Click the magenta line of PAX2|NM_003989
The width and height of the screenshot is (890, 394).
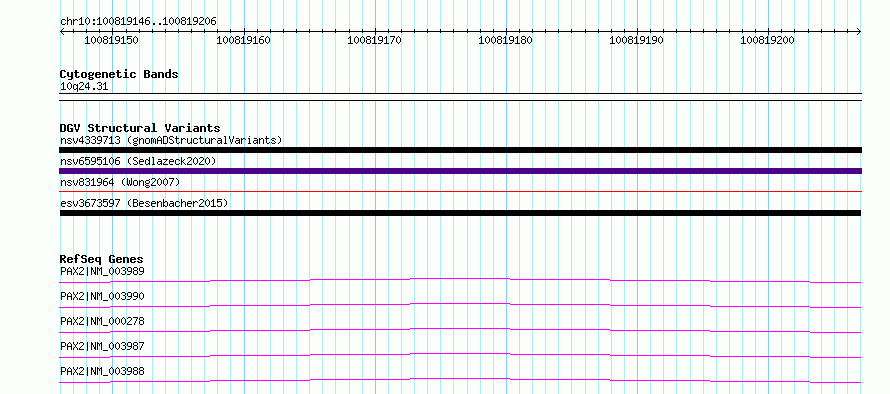point(460,280)
